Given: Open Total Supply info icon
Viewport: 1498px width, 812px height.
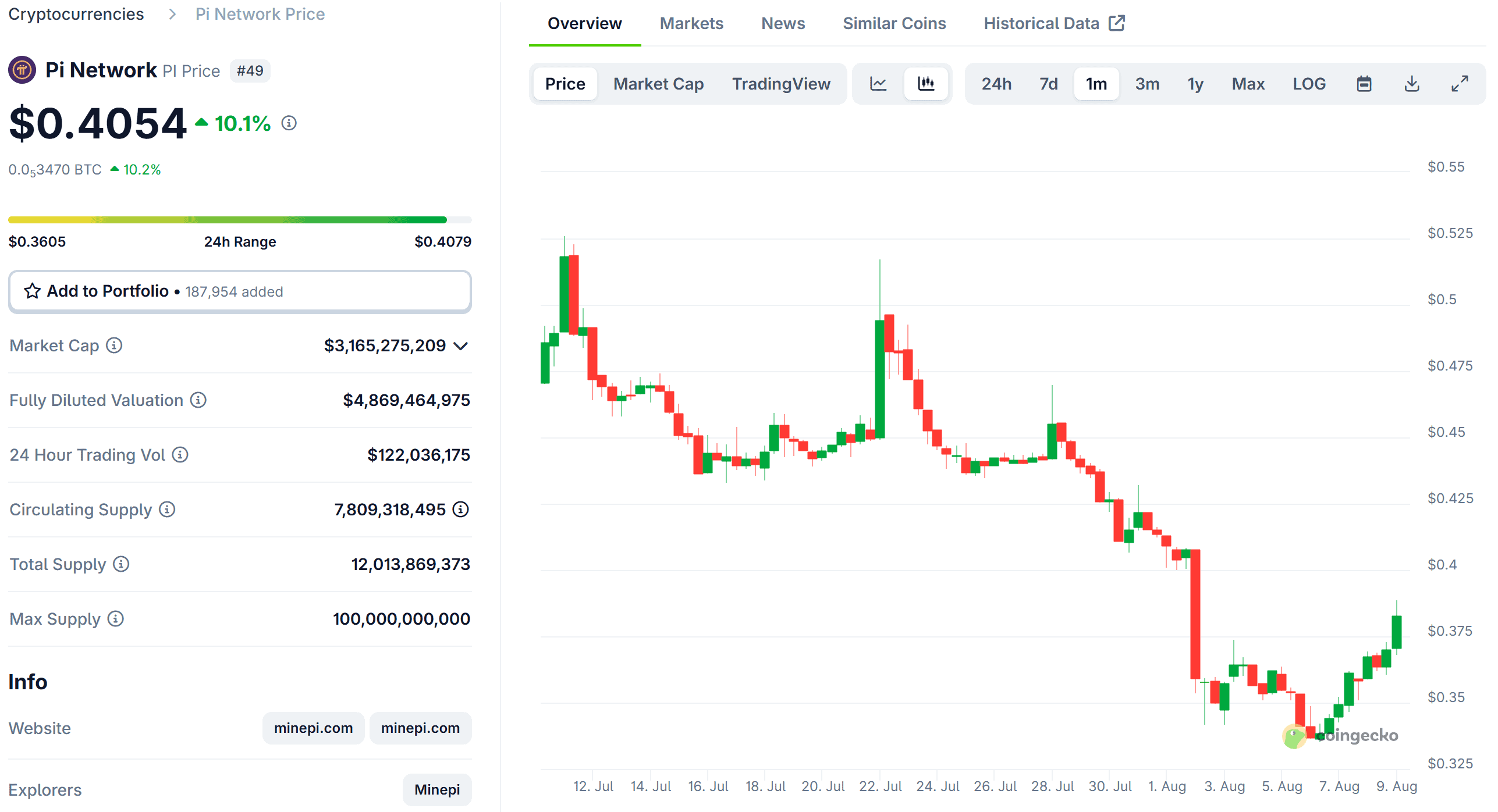Looking at the screenshot, I should pos(121,564).
